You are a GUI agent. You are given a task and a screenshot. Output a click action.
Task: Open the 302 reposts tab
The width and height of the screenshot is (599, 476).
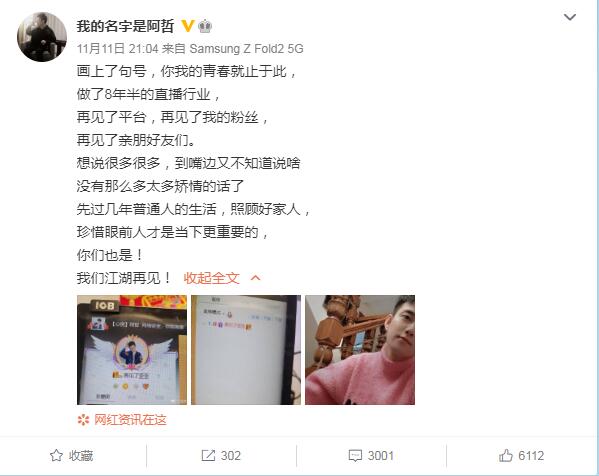point(221,455)
